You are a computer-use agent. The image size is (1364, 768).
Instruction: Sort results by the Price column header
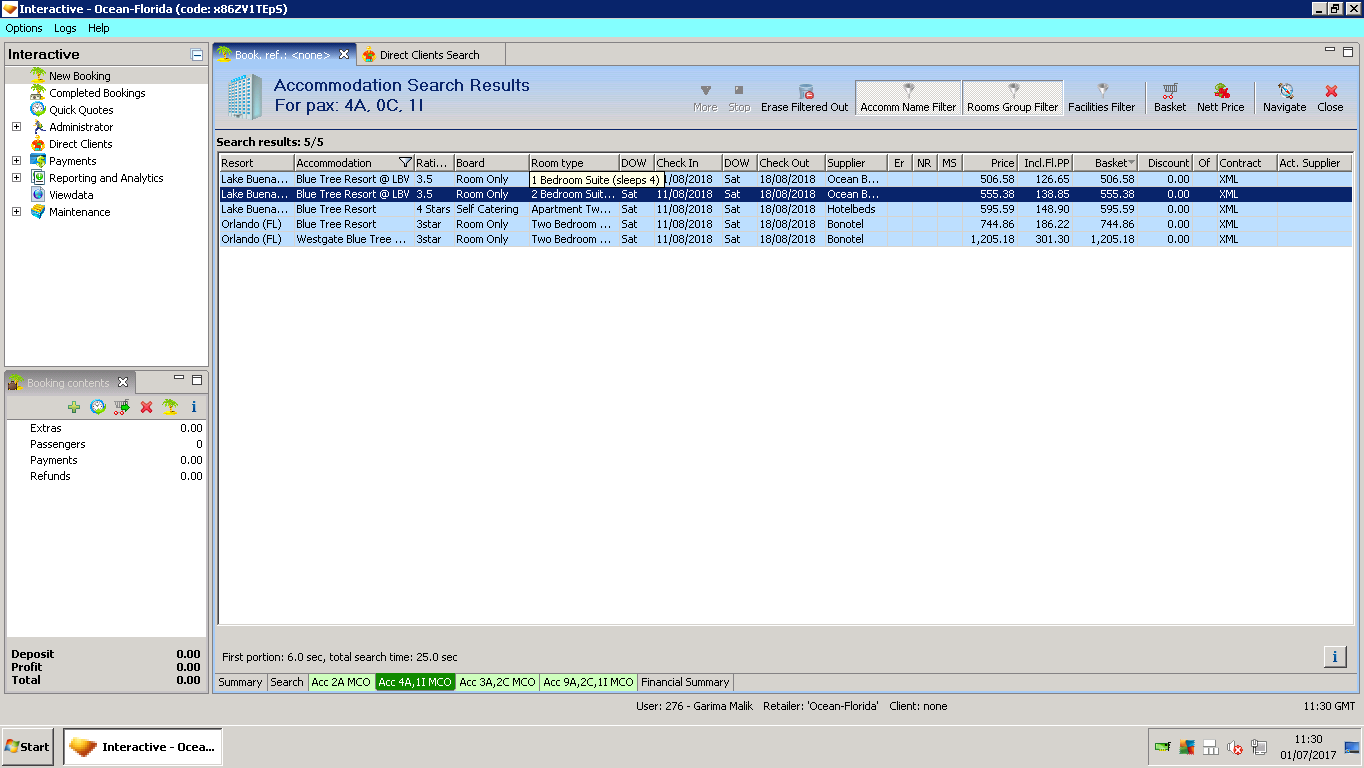(x=990, y=163)
